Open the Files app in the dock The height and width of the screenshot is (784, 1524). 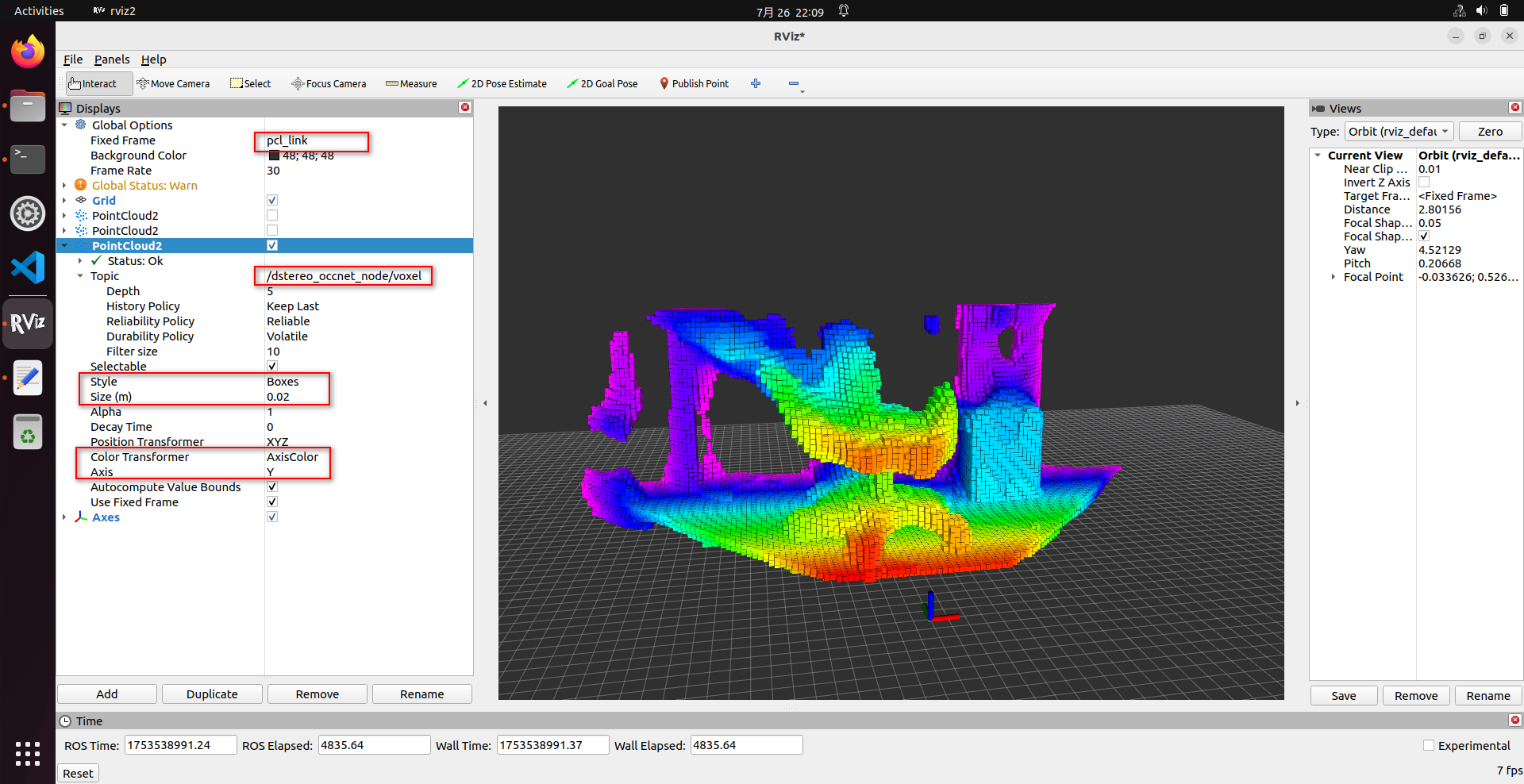pyautogui.click(x=28, y=106)
